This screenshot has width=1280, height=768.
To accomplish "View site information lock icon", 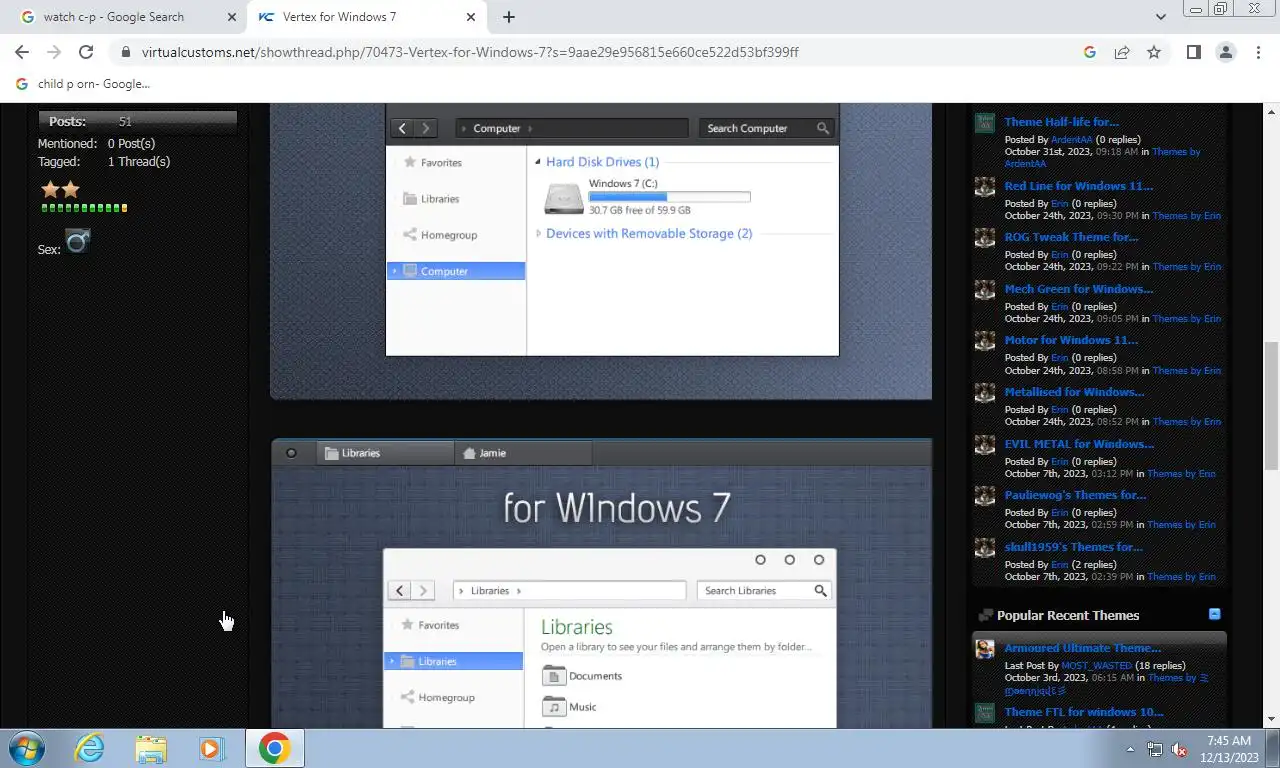I will (x=125, y=52).
